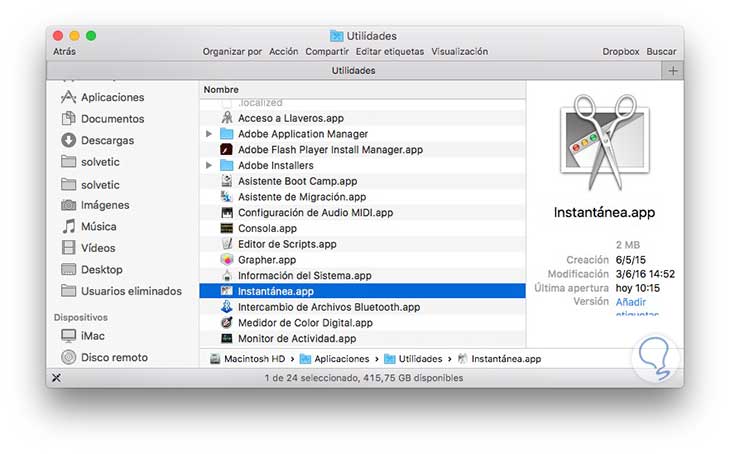
Task: Open Aplicaciones in the sidebar
Action: click(102, 97)
